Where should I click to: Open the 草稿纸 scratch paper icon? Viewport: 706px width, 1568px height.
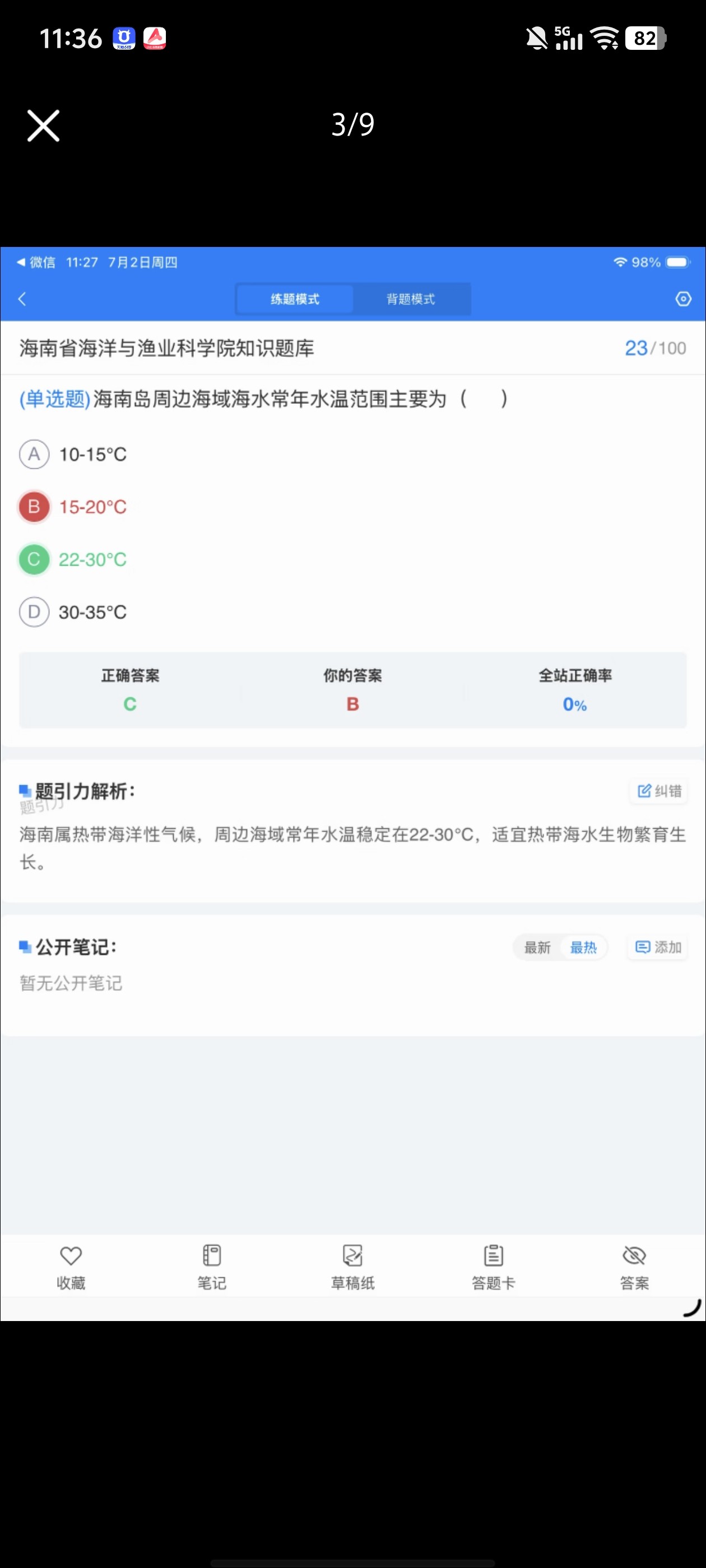tap(352, 1255)
